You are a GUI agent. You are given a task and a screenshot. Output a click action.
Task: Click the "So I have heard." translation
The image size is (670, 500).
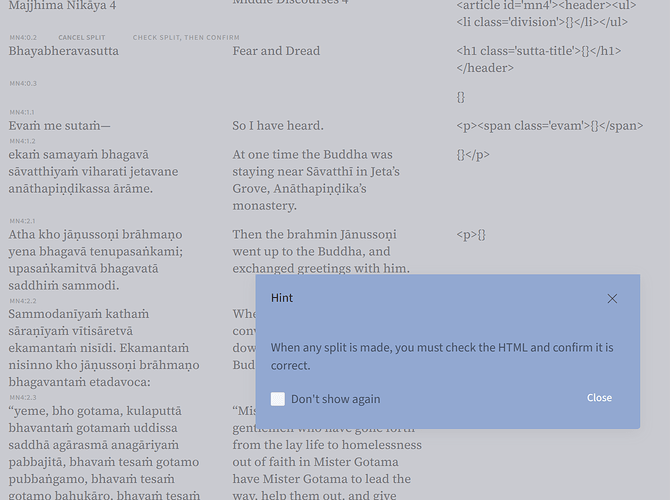coord(278,126)
